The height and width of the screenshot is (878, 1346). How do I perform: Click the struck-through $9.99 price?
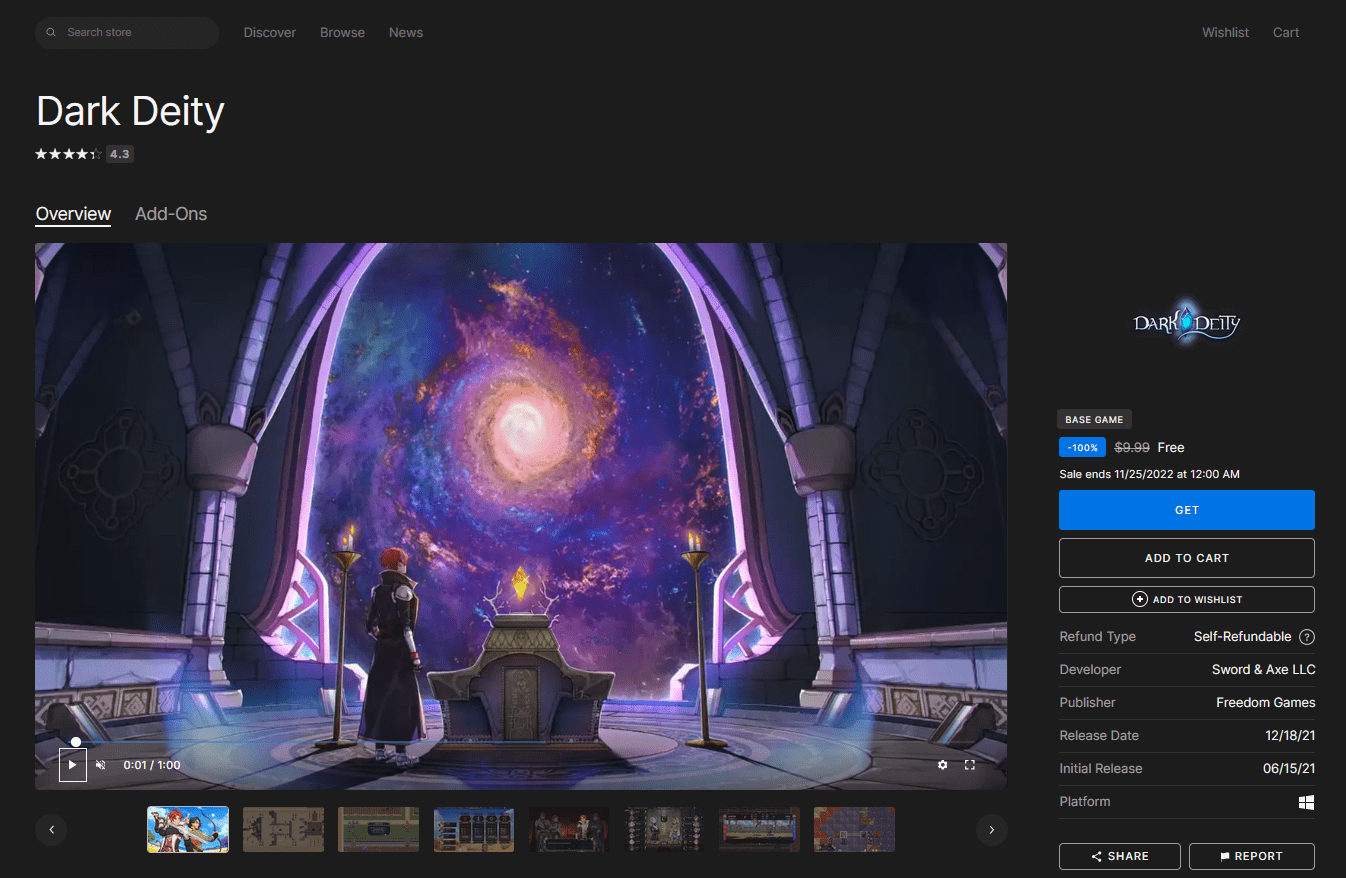point(1132,448)
